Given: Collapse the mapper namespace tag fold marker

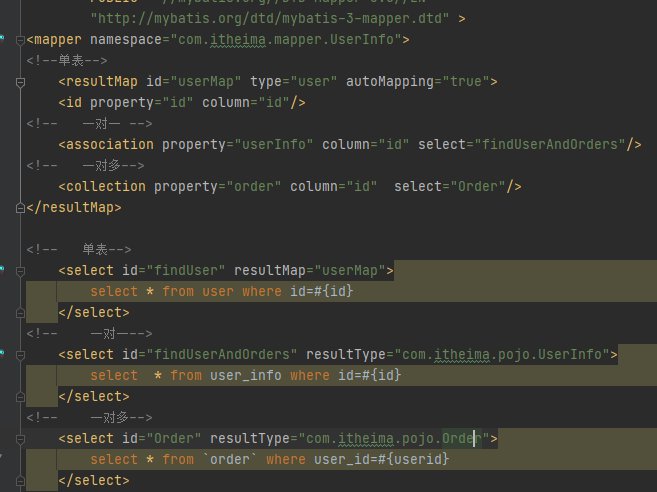Looking at the screenshot, I should (20, 40).
